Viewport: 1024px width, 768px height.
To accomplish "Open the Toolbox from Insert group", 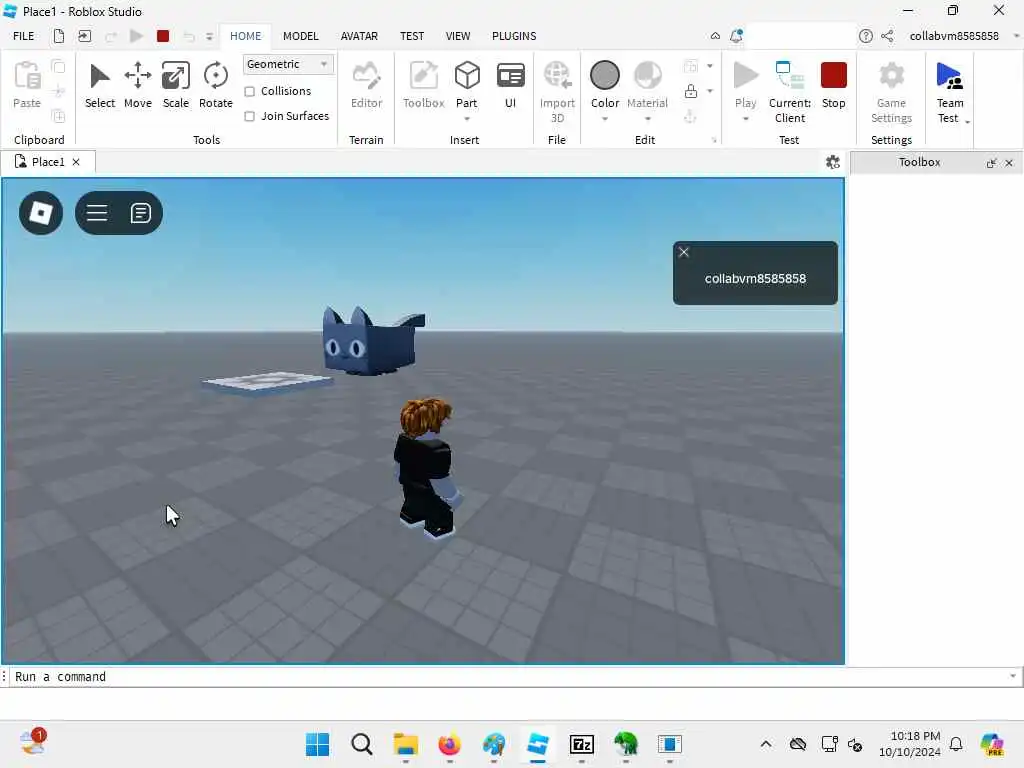I will coord(423,85).
